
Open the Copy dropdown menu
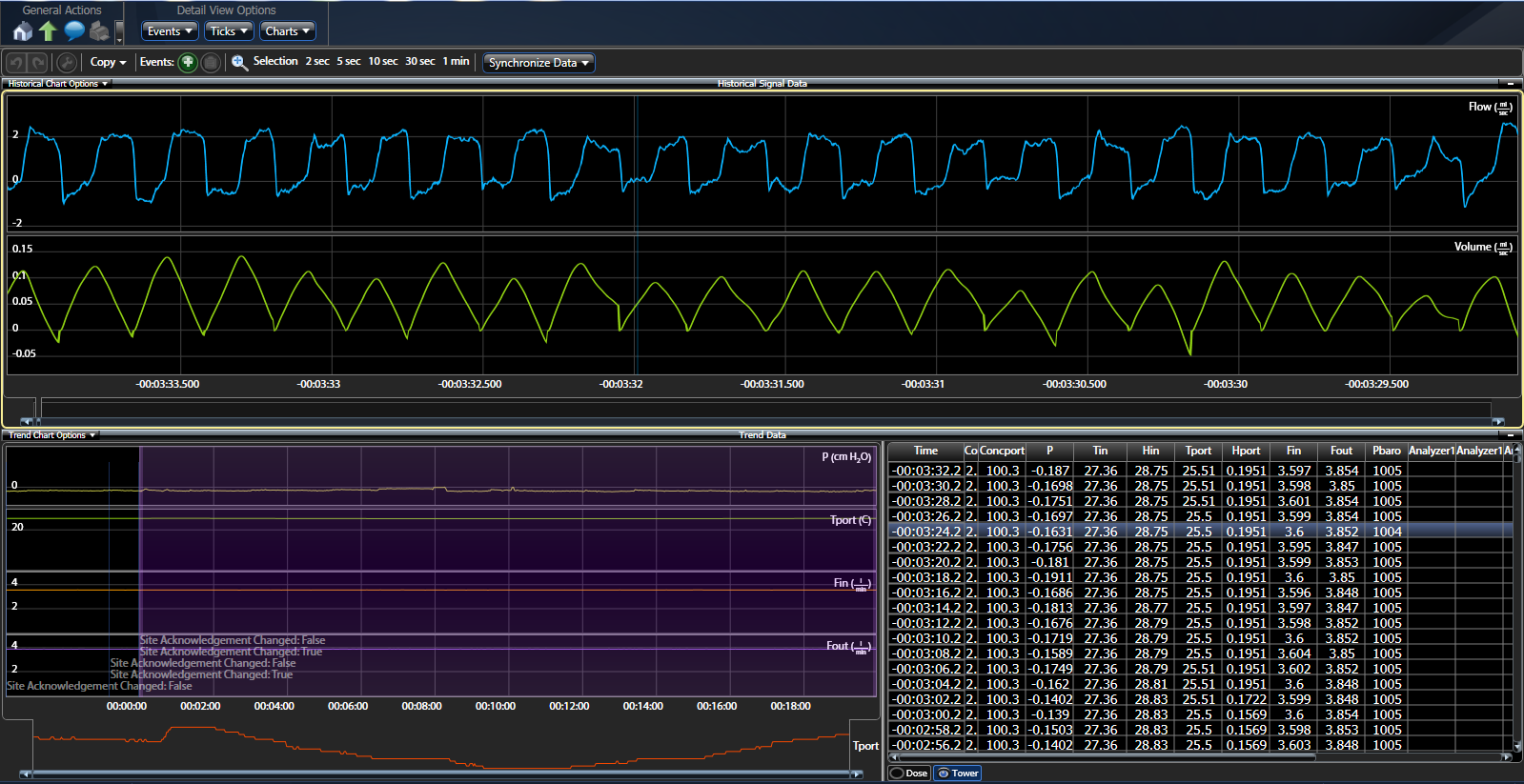click(108, 62)
